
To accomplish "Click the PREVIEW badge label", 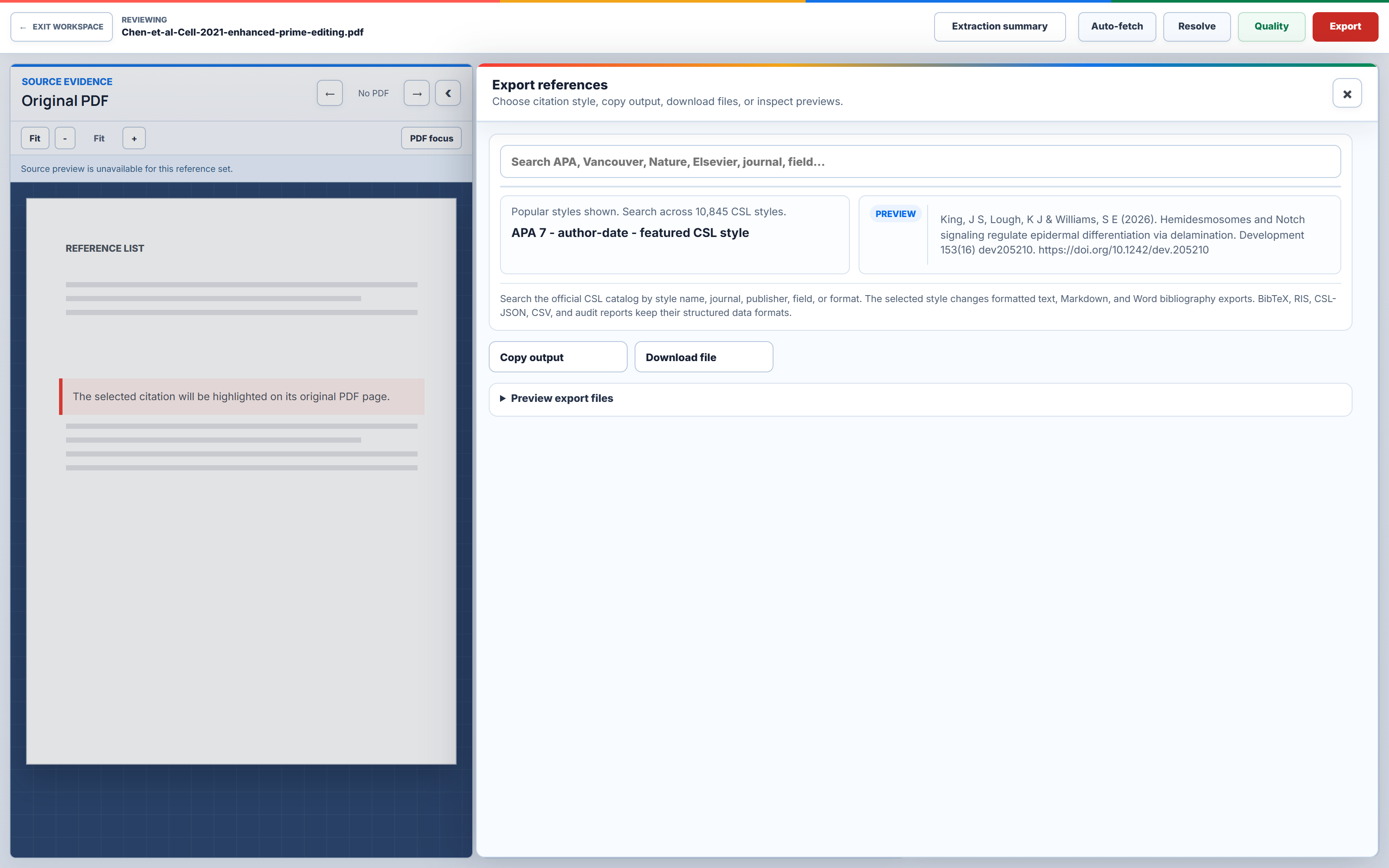I will coord(895,214).
